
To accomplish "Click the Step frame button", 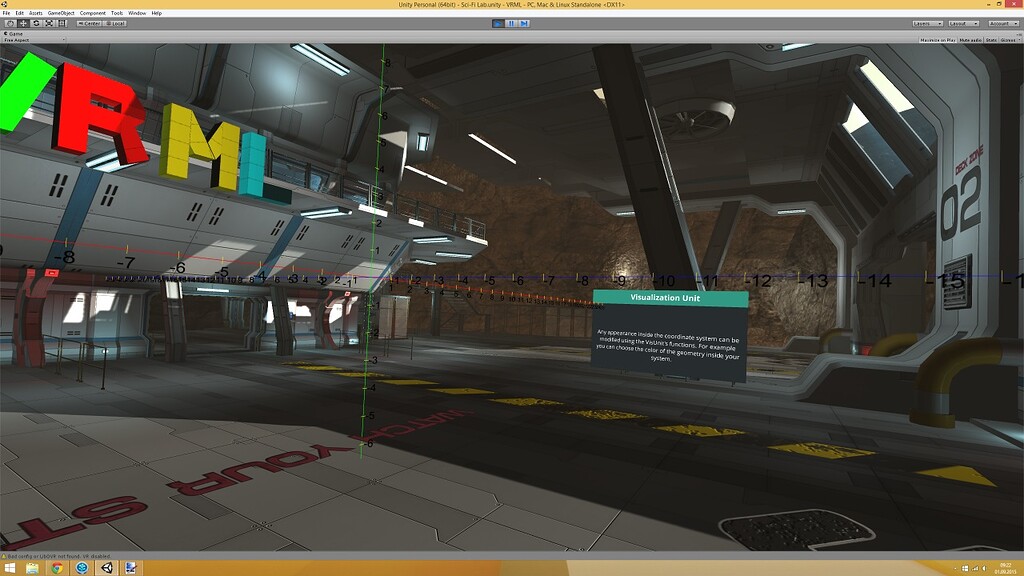I will coord(524,23).
